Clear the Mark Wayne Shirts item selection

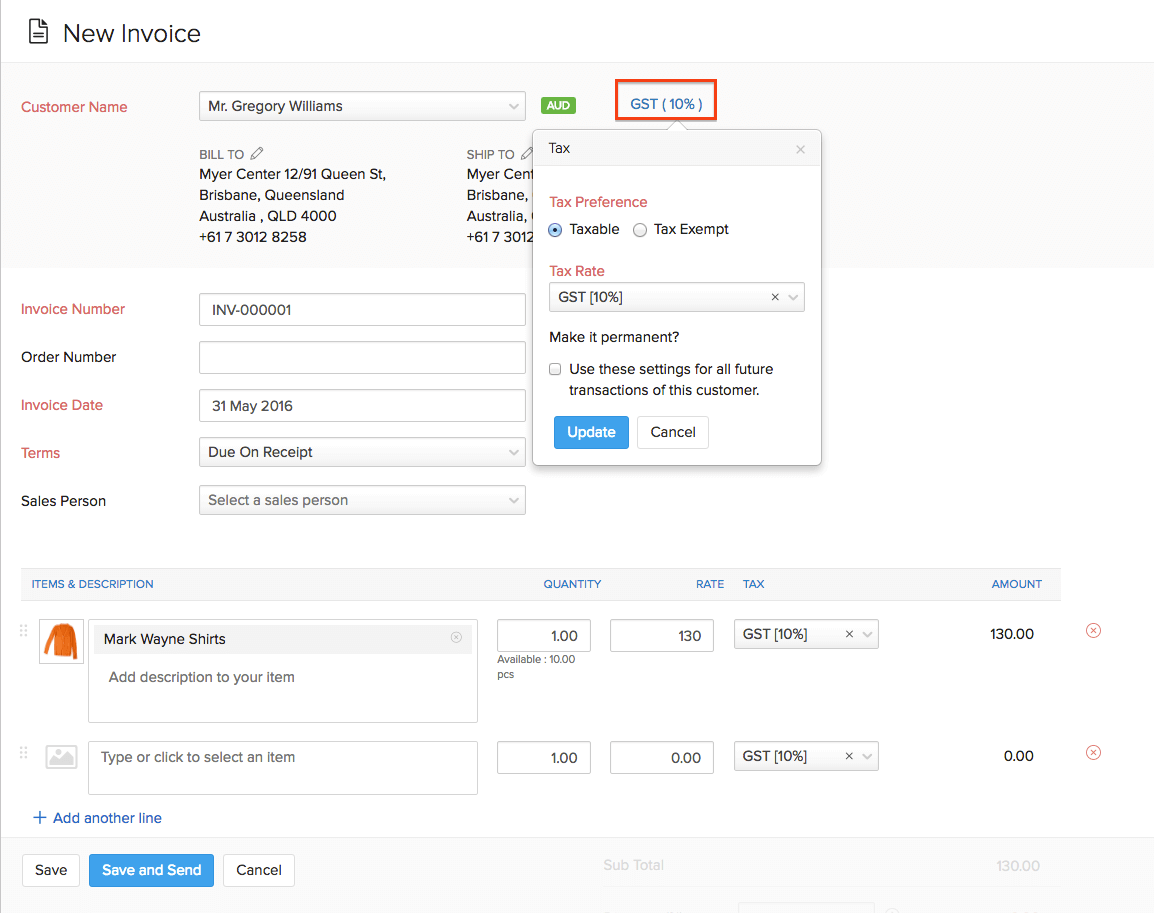pos(456,638)
